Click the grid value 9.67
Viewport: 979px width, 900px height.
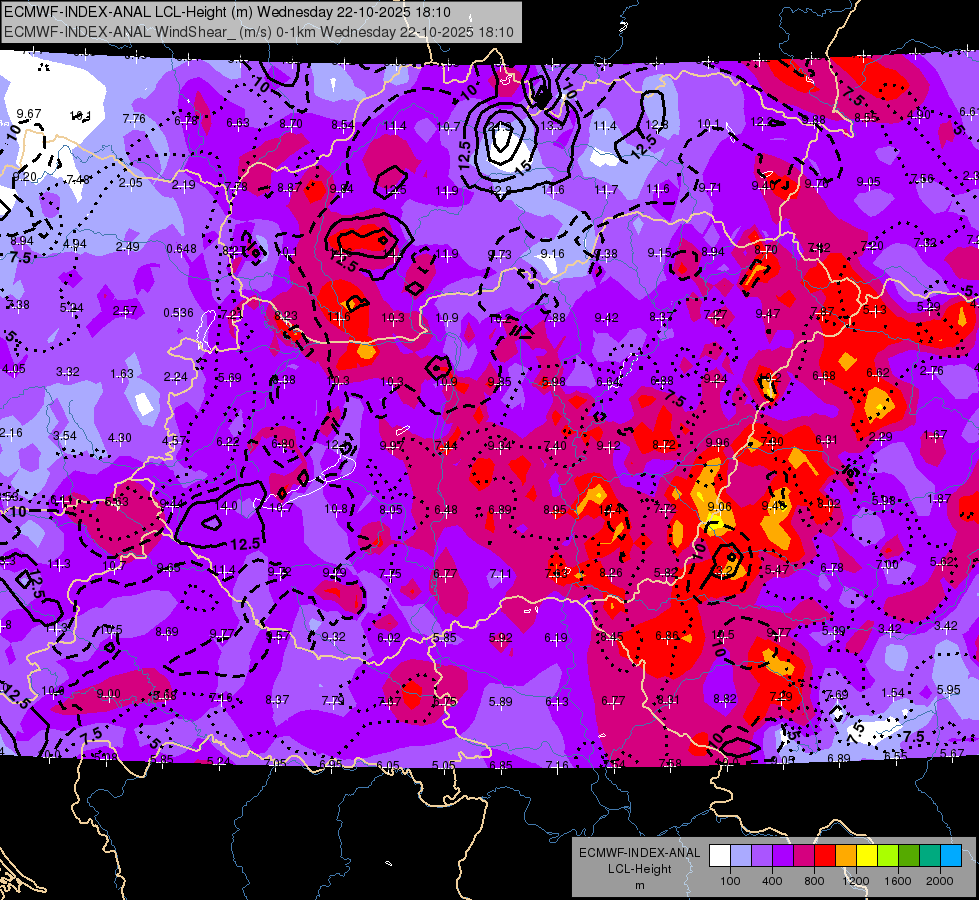point(29,114)
